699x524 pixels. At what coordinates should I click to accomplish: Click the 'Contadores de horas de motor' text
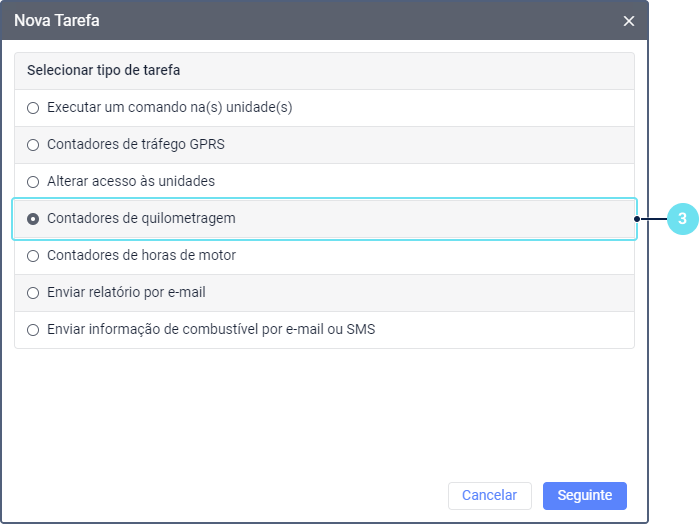[141, 255]
